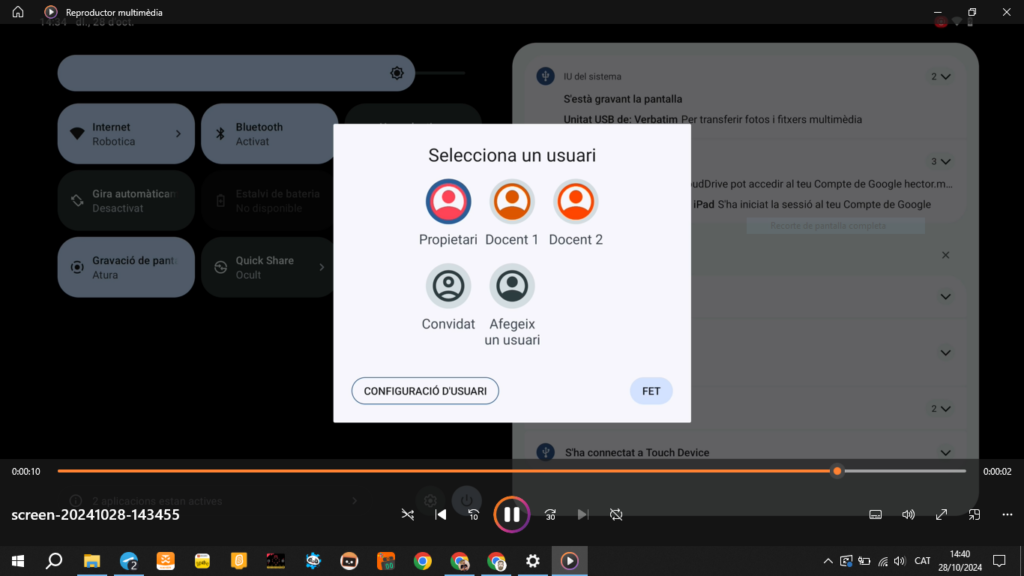Toggle the repeat playback option
1024x576 pixels.
(616, 514)
